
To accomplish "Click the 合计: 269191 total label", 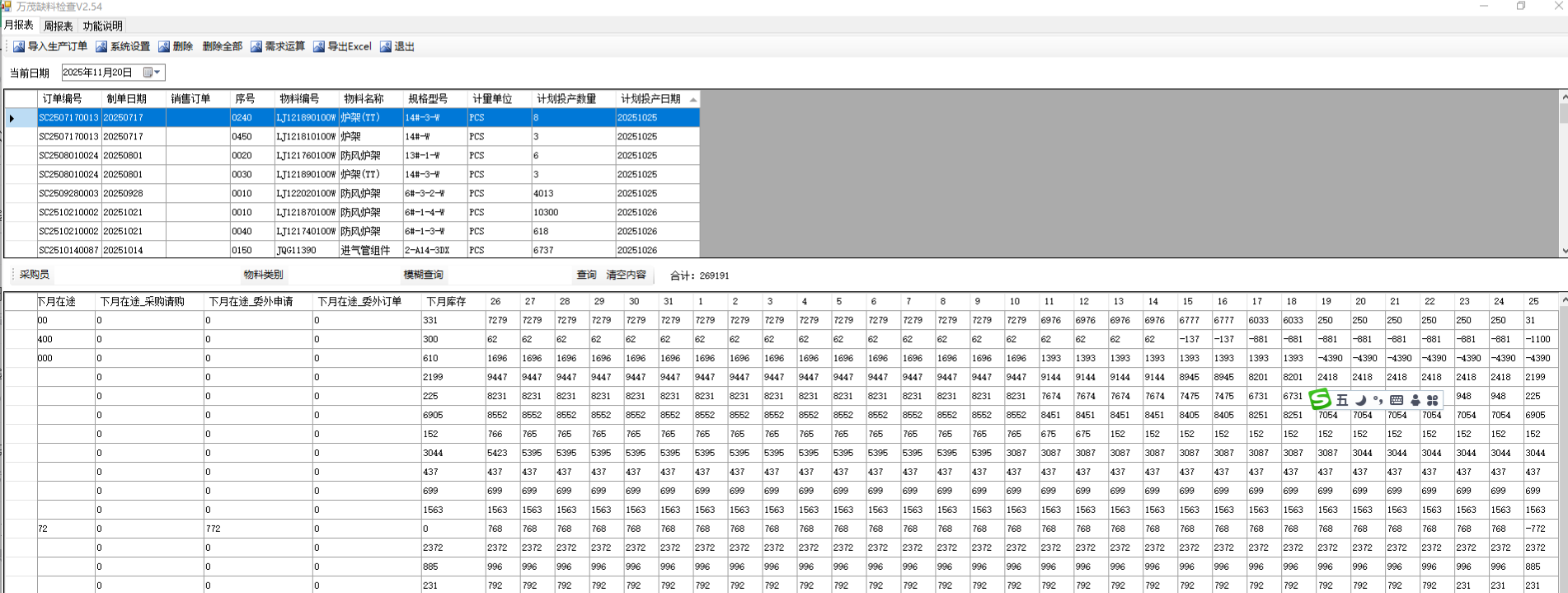I will (699, 276).
